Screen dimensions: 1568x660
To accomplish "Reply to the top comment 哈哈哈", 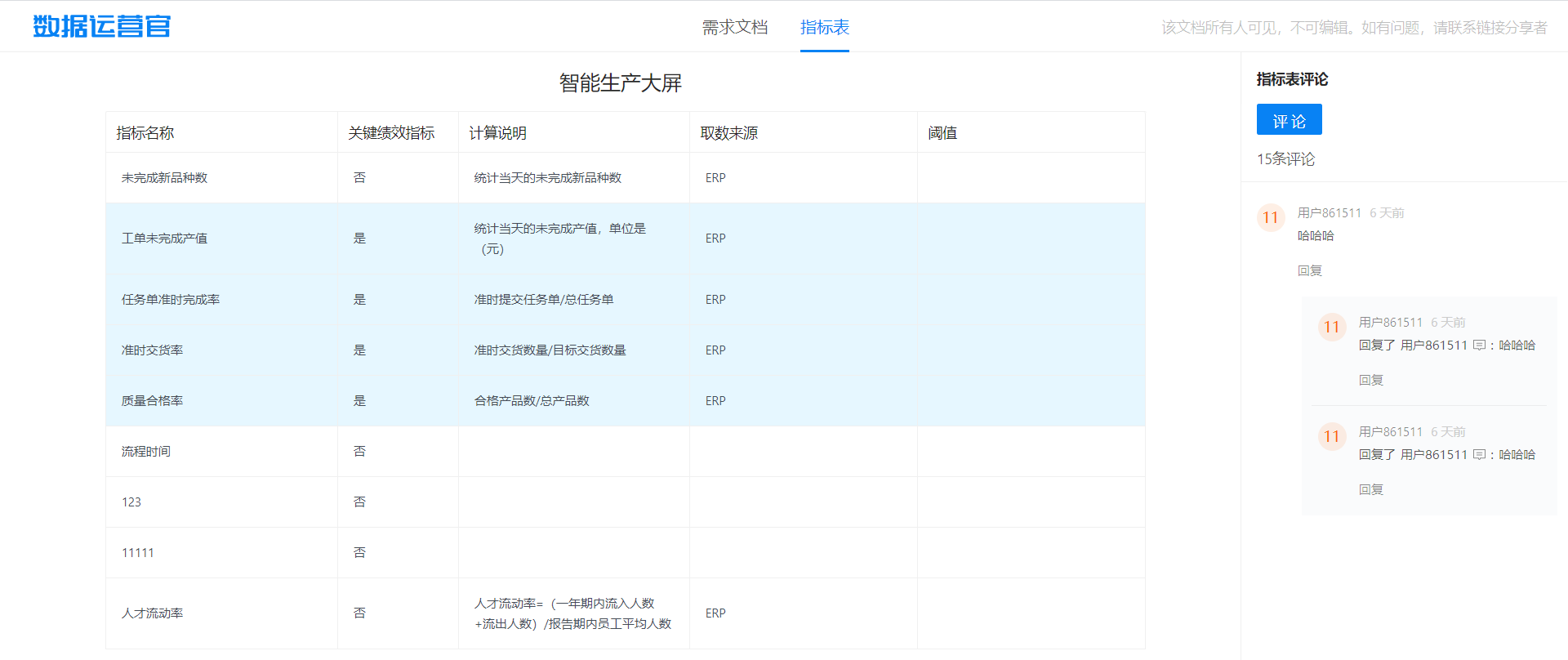I will 1310,270.
